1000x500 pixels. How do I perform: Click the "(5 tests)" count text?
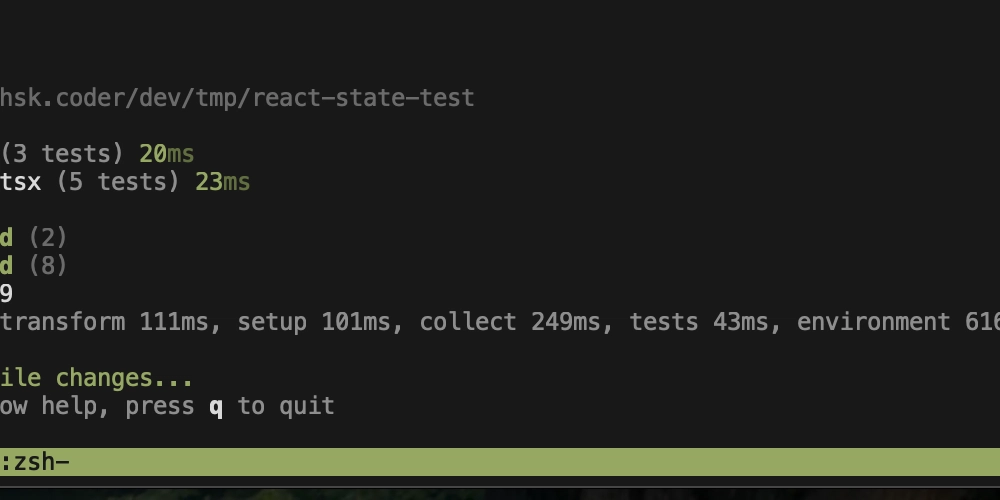[x=118, y=182]
